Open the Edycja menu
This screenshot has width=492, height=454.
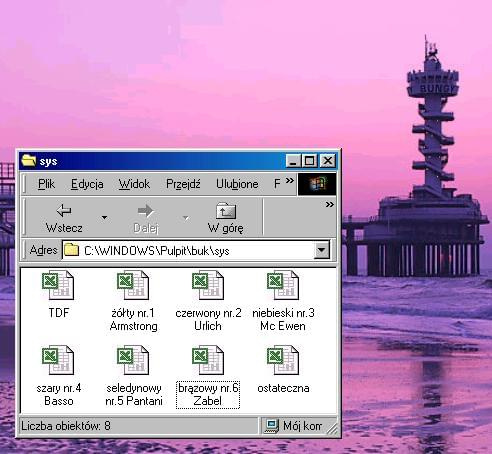click(87, 184)
